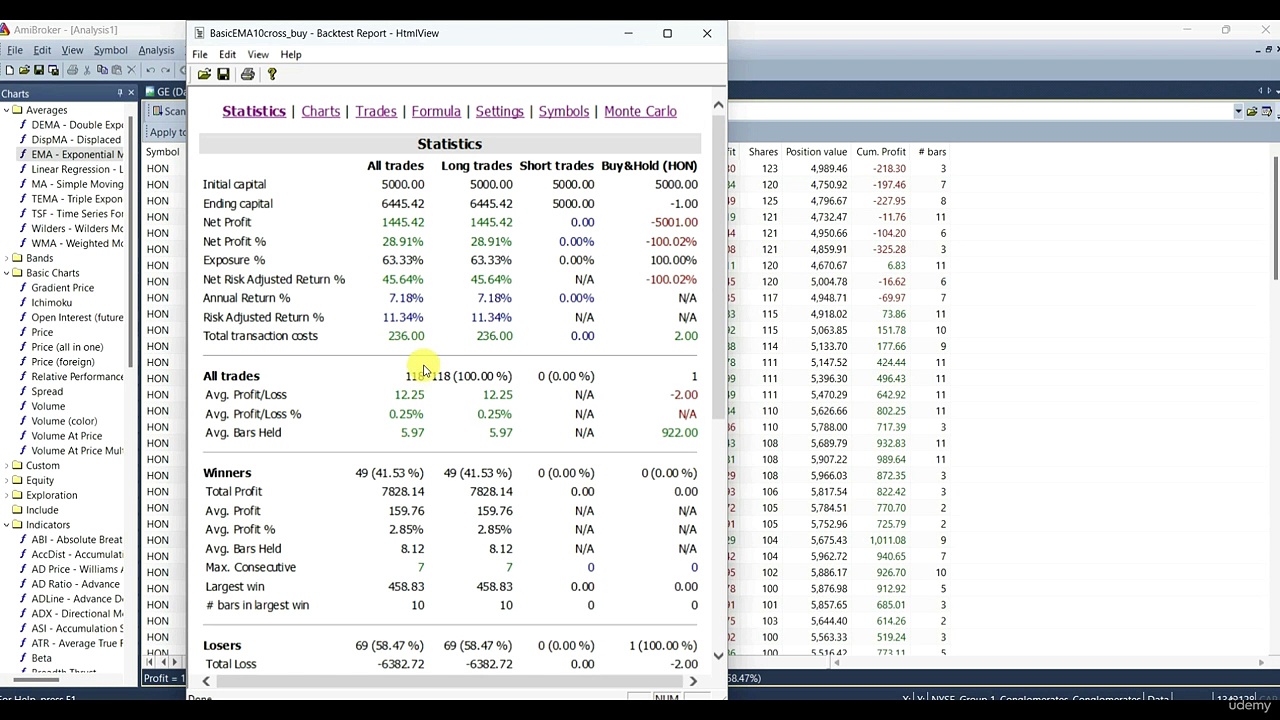New document icon in AmiBroker toolbar
Screen dimensions: 1280x720
[9, 70]
